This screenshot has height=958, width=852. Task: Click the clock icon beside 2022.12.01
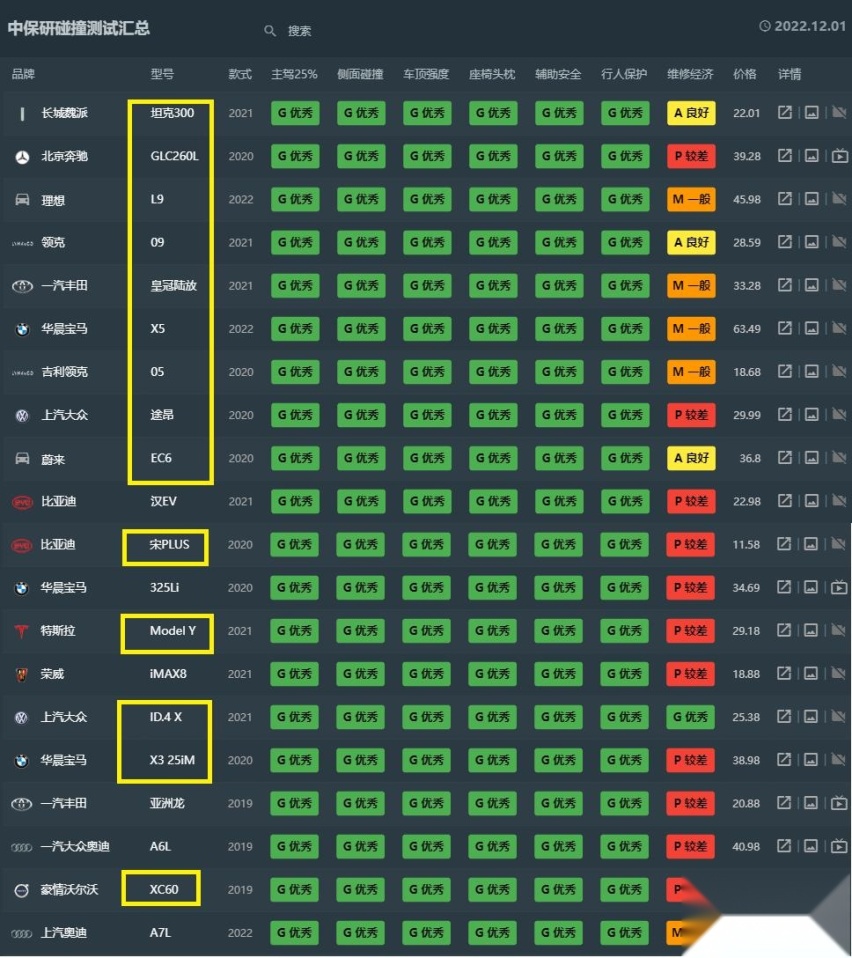(764, 26)
